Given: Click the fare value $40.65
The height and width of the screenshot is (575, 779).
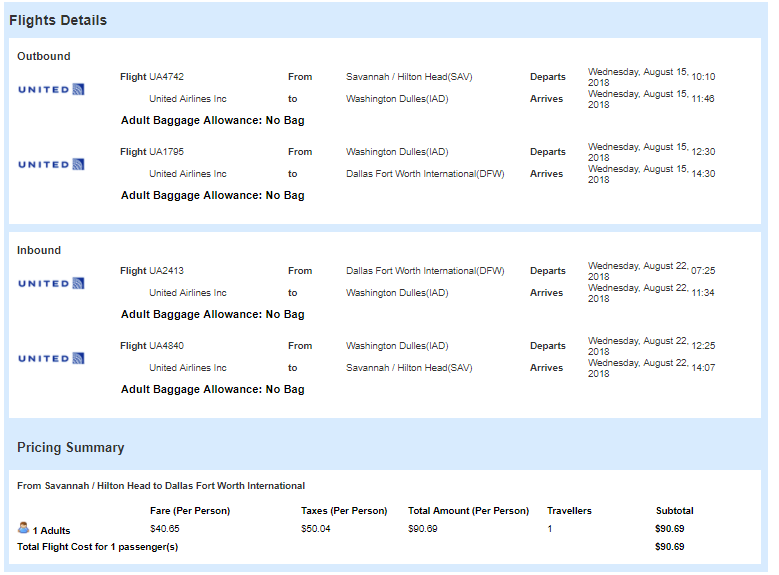Looking at the screenshot, I should [164, 529].
